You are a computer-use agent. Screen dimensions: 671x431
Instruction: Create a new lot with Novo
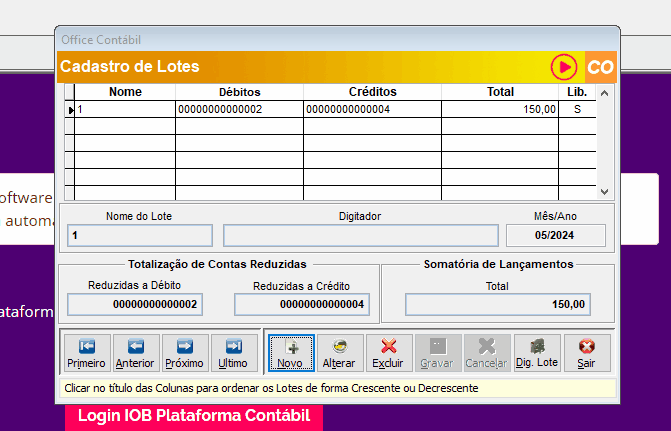coord(290,352)
